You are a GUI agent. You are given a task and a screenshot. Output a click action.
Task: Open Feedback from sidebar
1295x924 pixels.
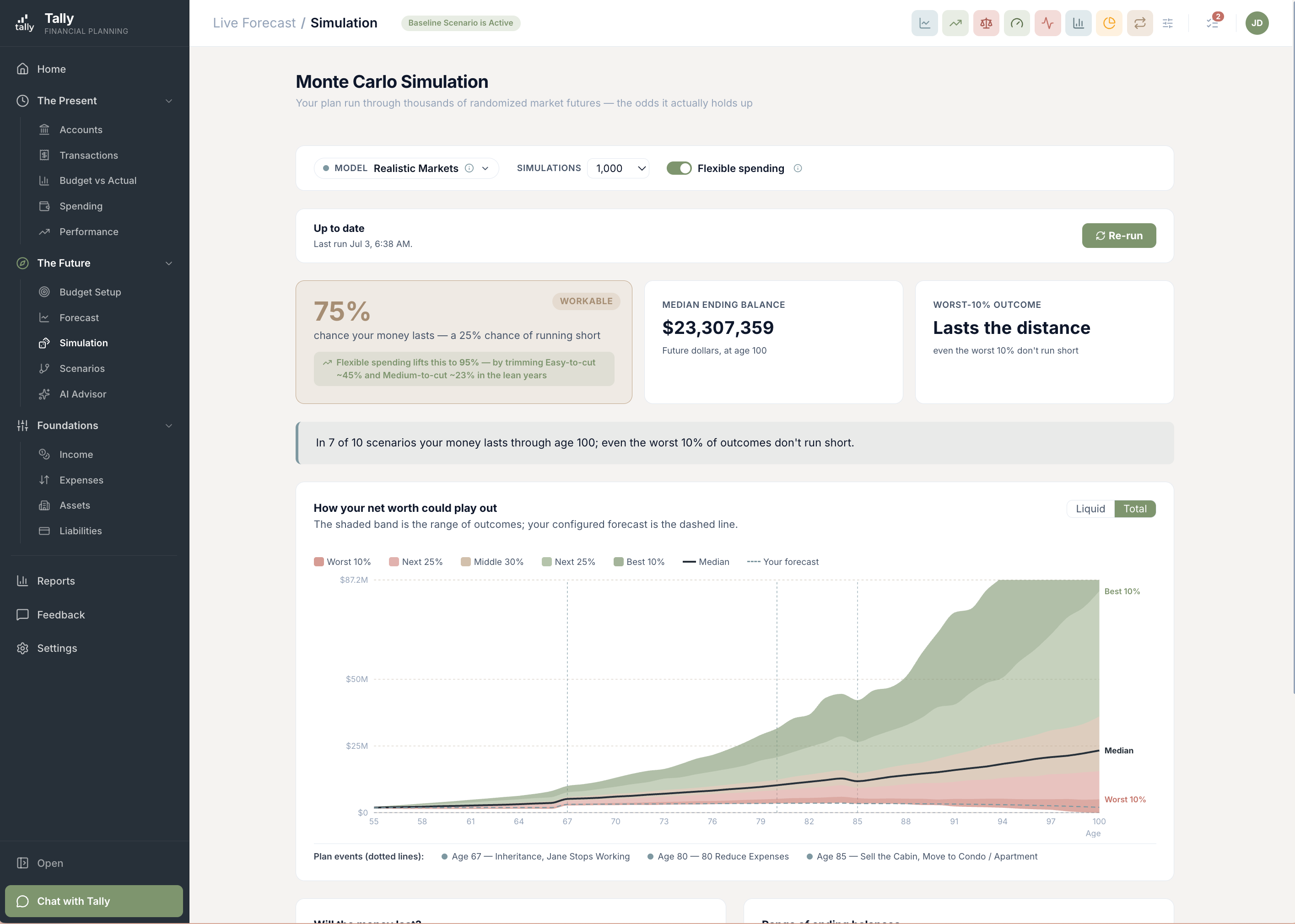point(61,614)
